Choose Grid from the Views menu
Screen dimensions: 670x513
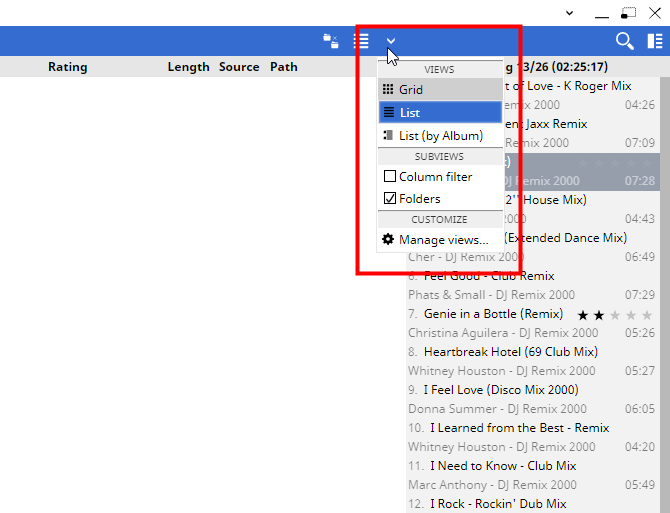(440, 90)
